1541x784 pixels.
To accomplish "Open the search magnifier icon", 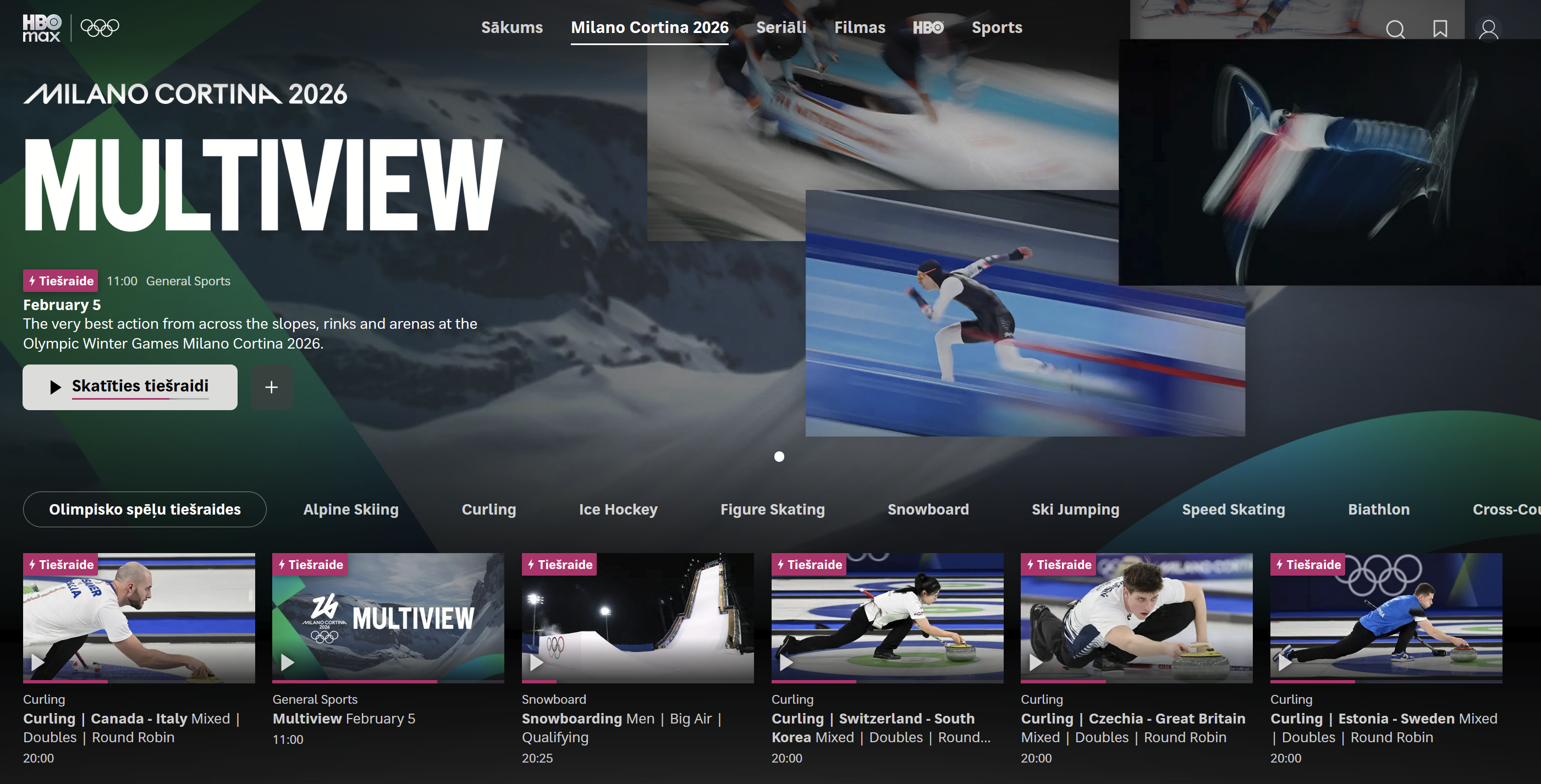I will tap(1395, 29).
